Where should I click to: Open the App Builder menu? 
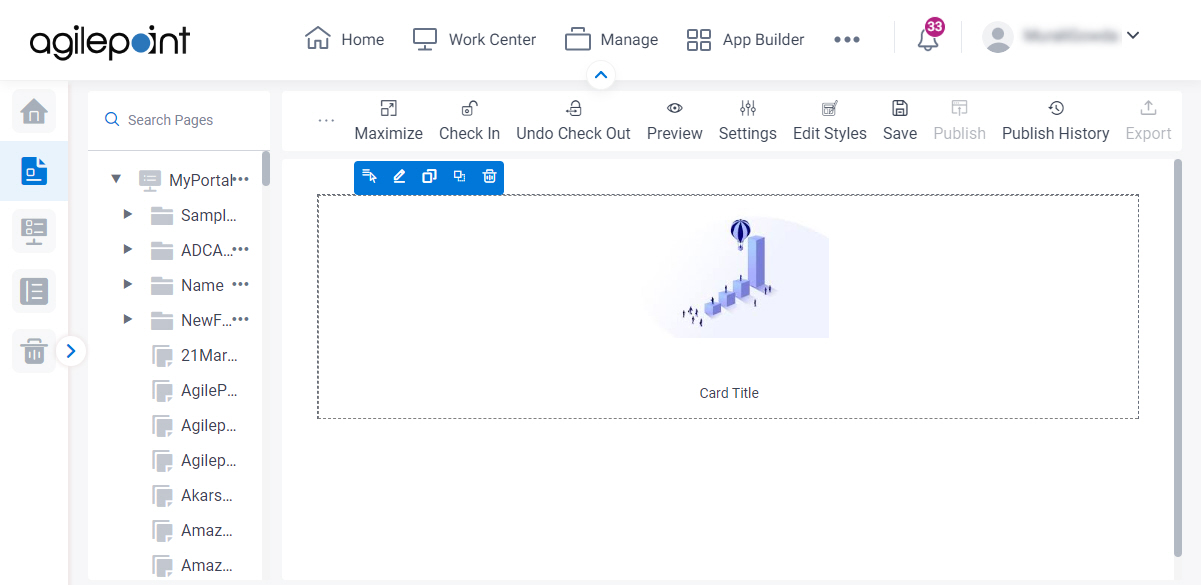(745, 40)
